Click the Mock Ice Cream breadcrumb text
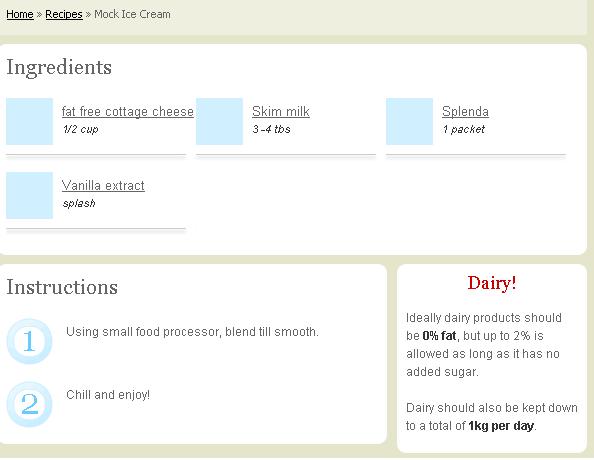This screenshot has height=460, width=594. 132,14
